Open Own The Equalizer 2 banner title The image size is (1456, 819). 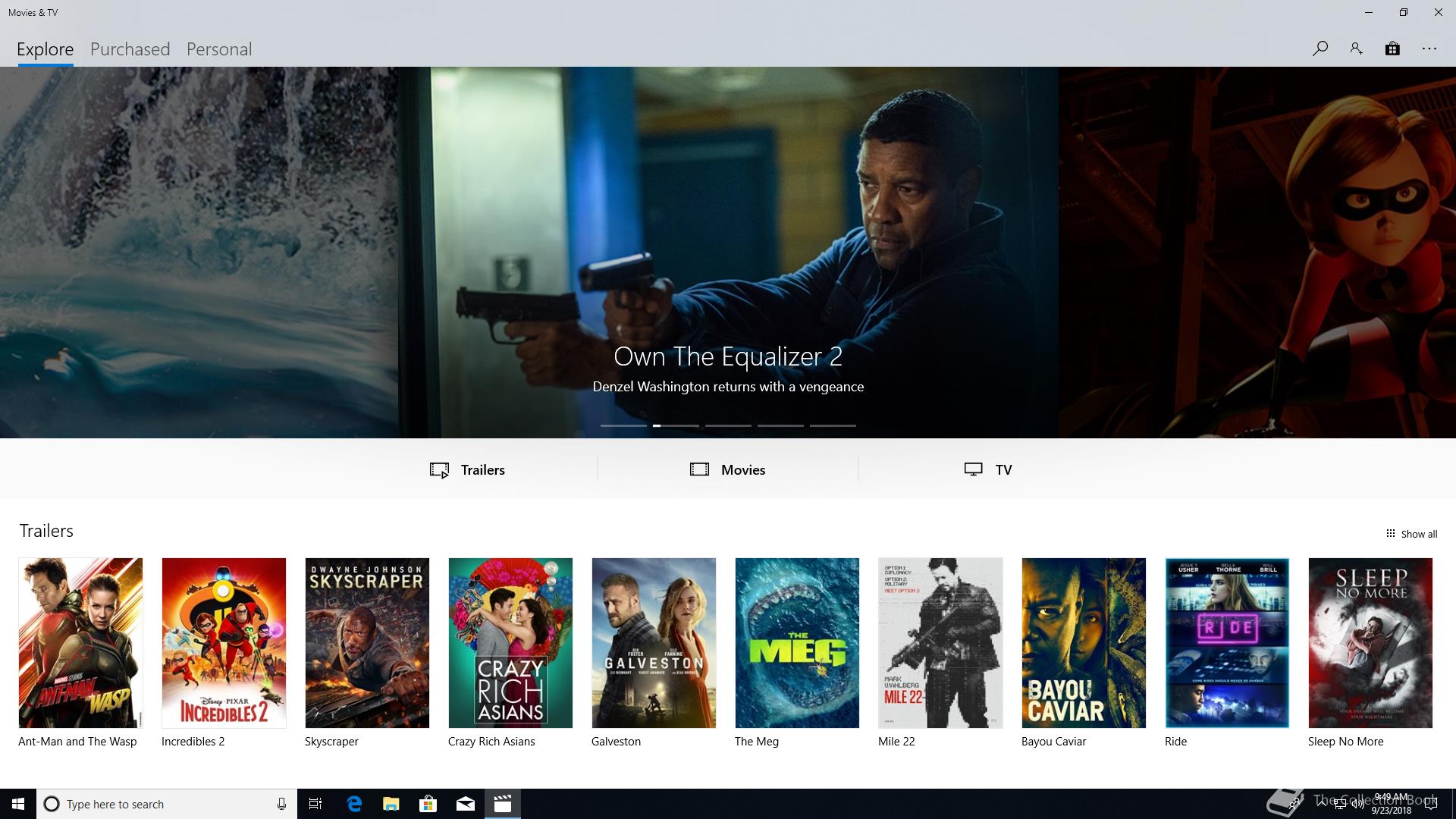click(x=728, y=356)
